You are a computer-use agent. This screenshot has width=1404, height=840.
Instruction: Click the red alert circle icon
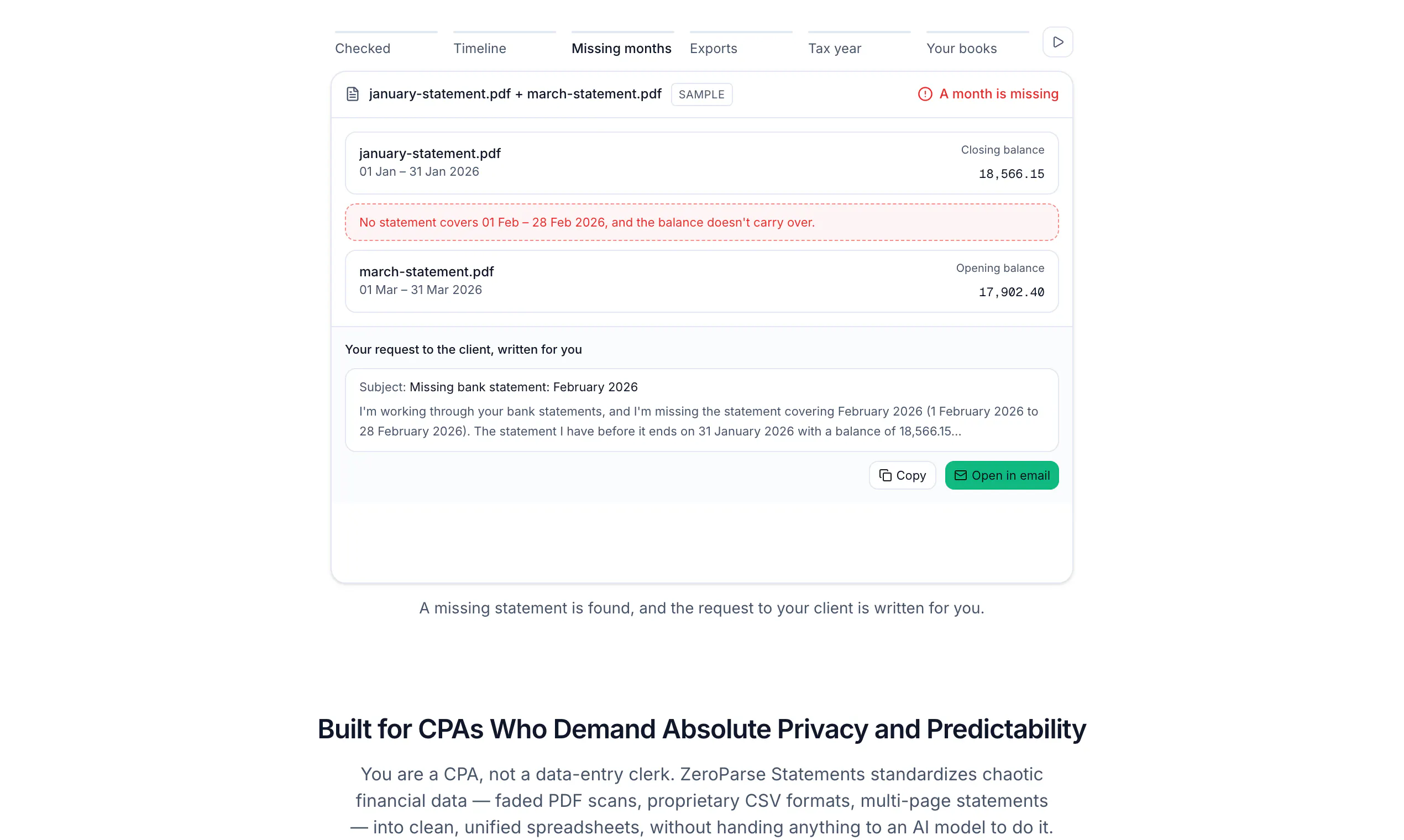coord(925,94)
